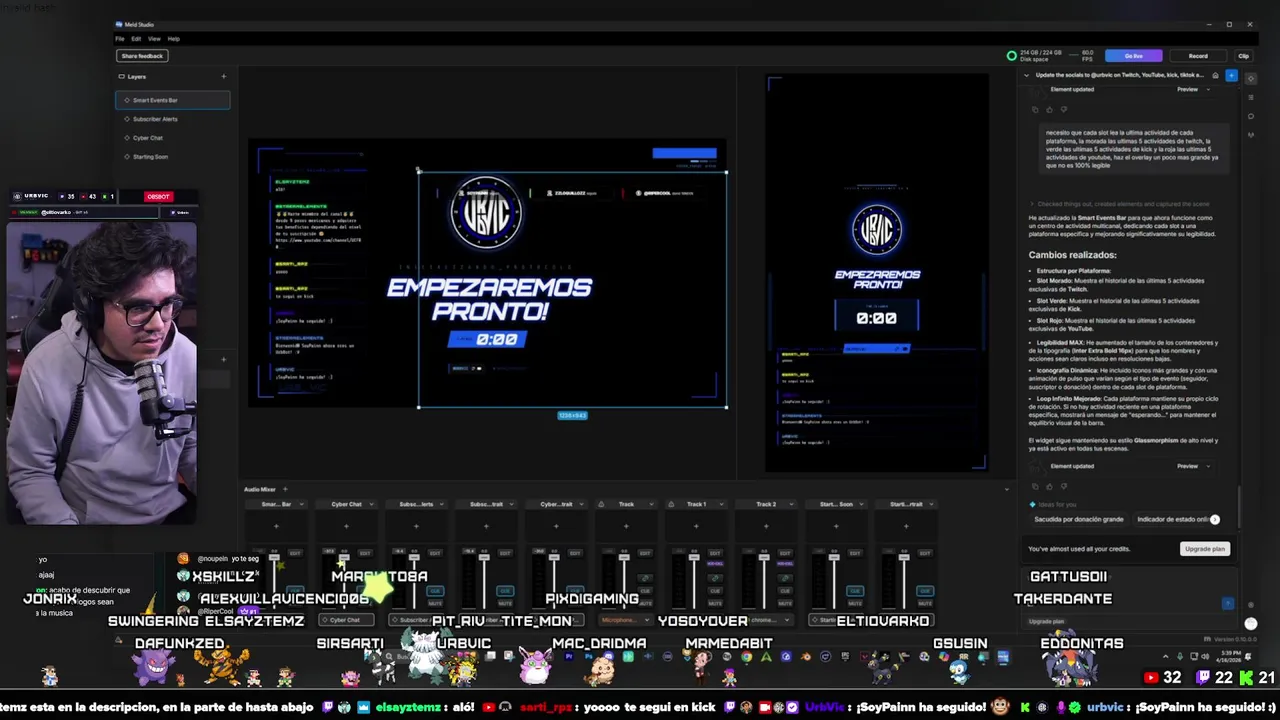1280x720 pixels.
Task: Toggle CUE on the Start... Soon channel
Action: (855, 591)
